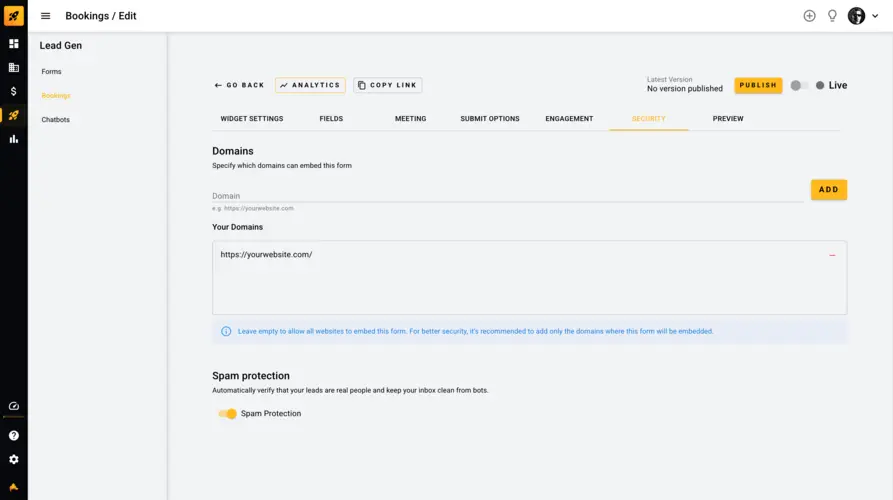Image resolution: width=893 pixels, height=500 pixels.
Task: Focus the Domain input field
Action: (507, 195)
